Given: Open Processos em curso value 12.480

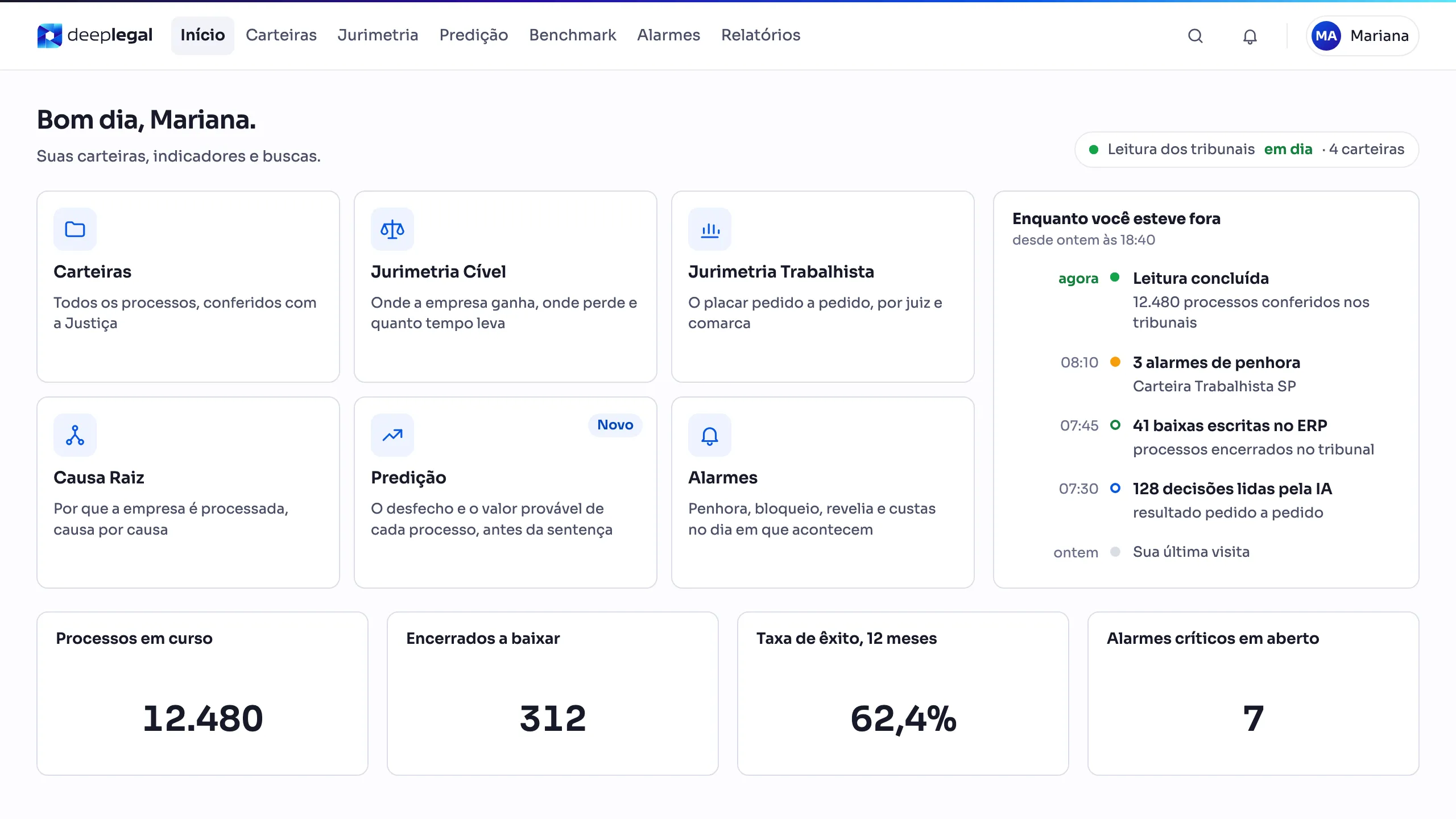Looking at the screenshot, I should click(202, 718).
